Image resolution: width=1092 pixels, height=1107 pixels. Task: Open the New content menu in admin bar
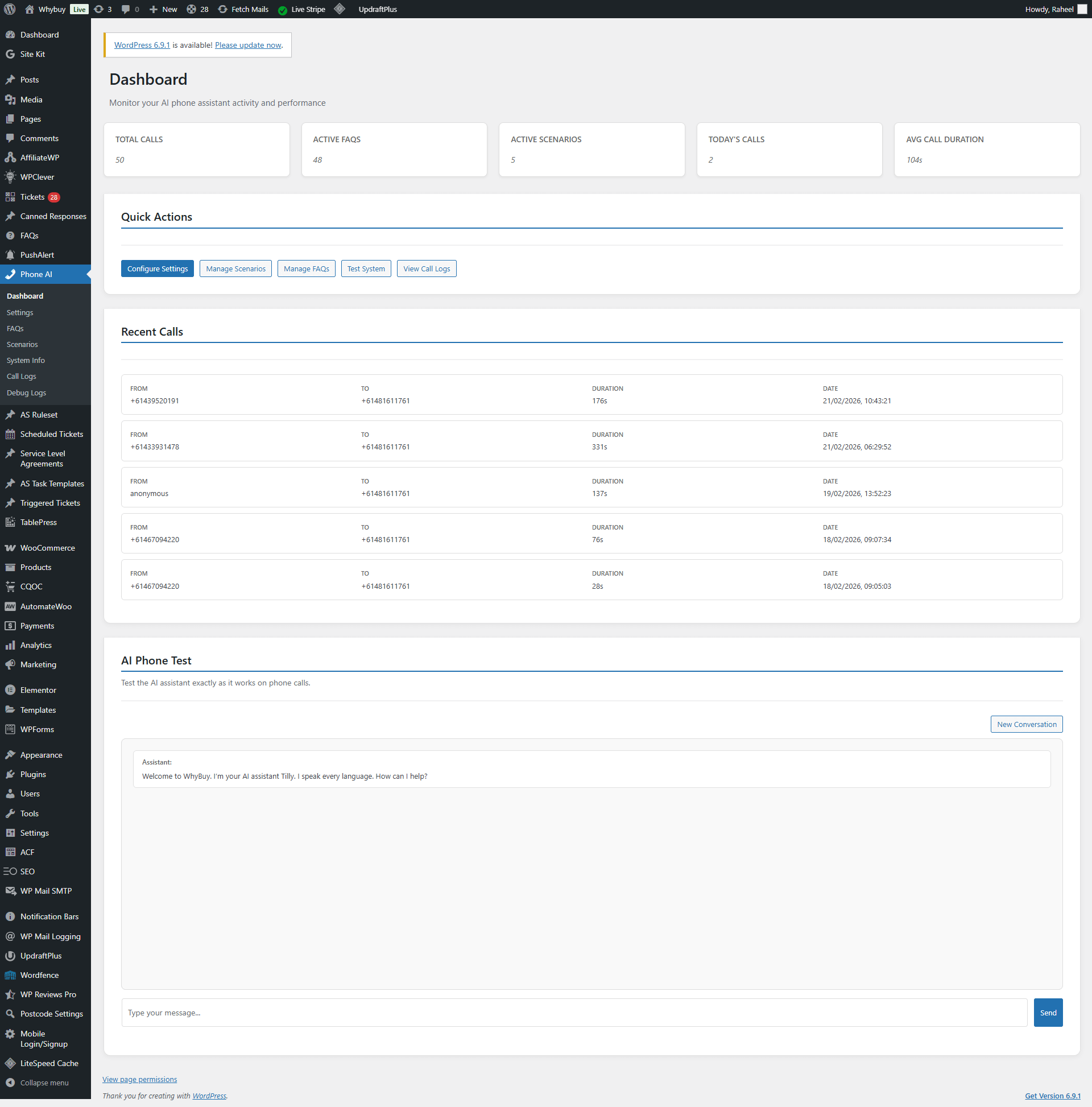[x=163, y=9]
